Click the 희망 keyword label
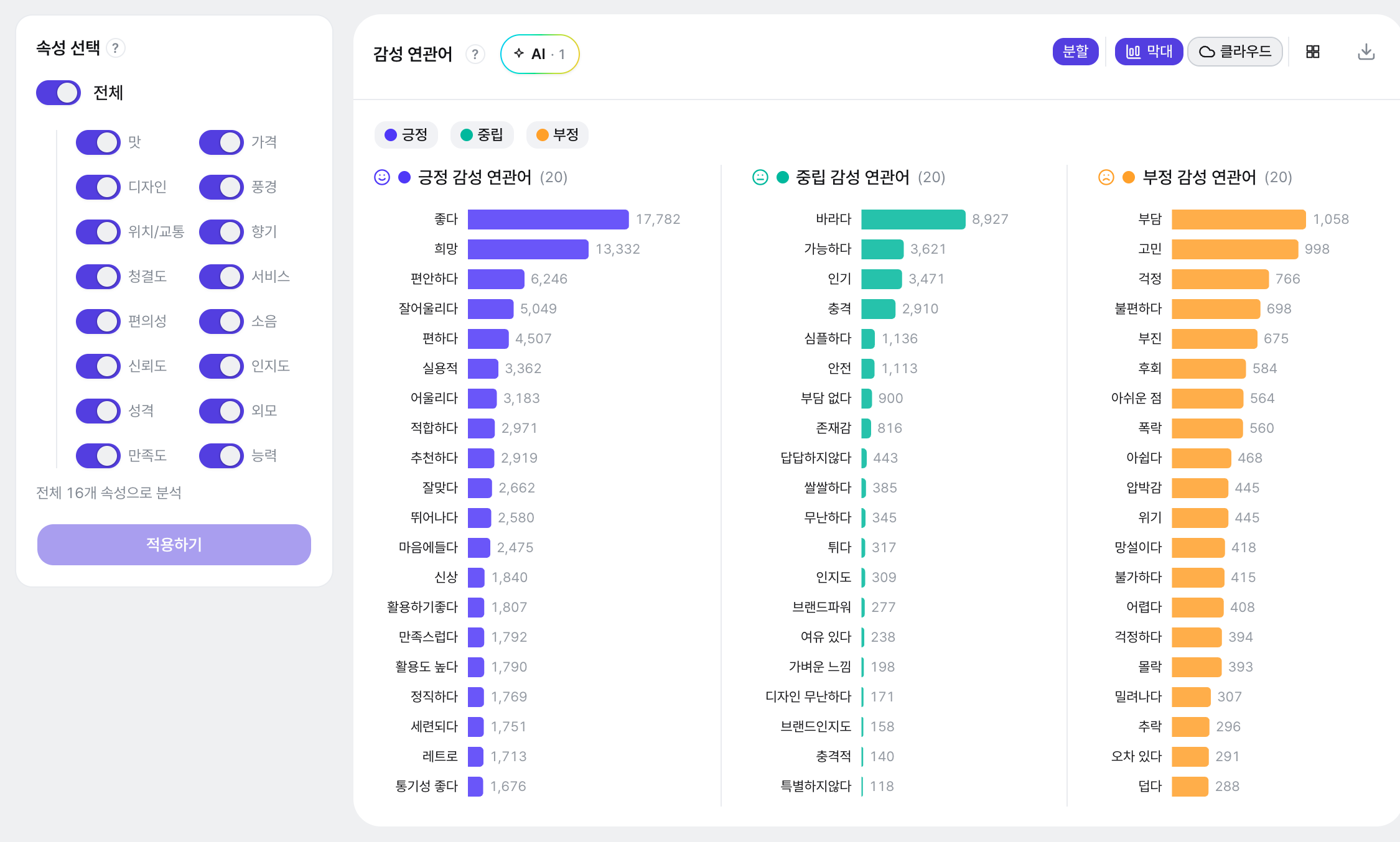The image size is (1400, 842). click(x=446, y=249)
